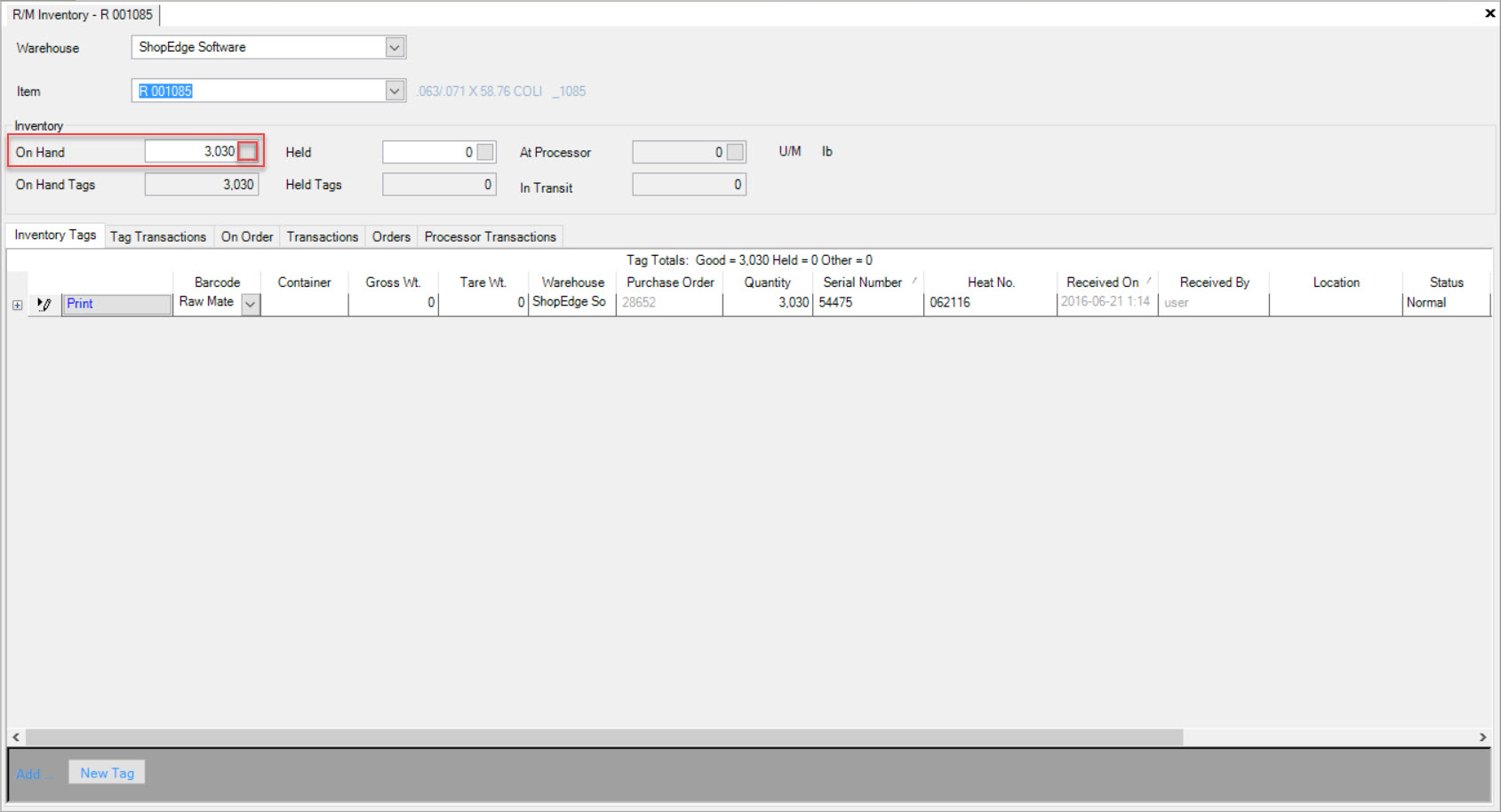1501x812 pixels.
Task: Sort by Gross Wt. column header
Action: pyautogui.click(x=393, y=282)
